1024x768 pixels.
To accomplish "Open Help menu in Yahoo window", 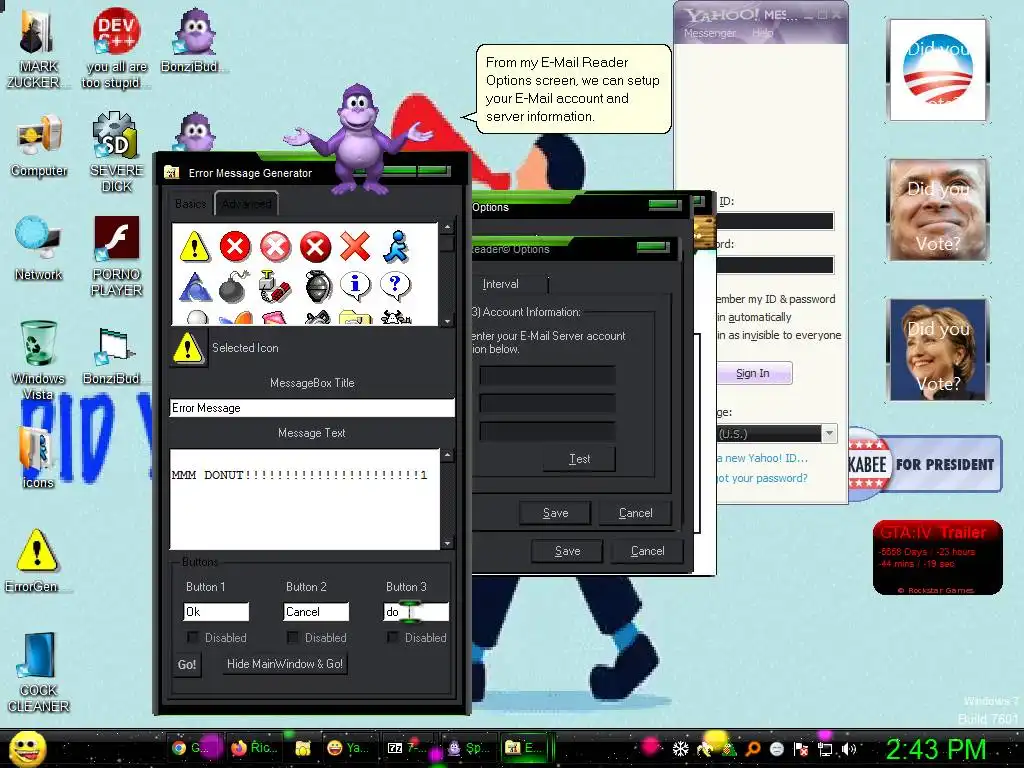I will pyautogui.click(x=762, y=33).
